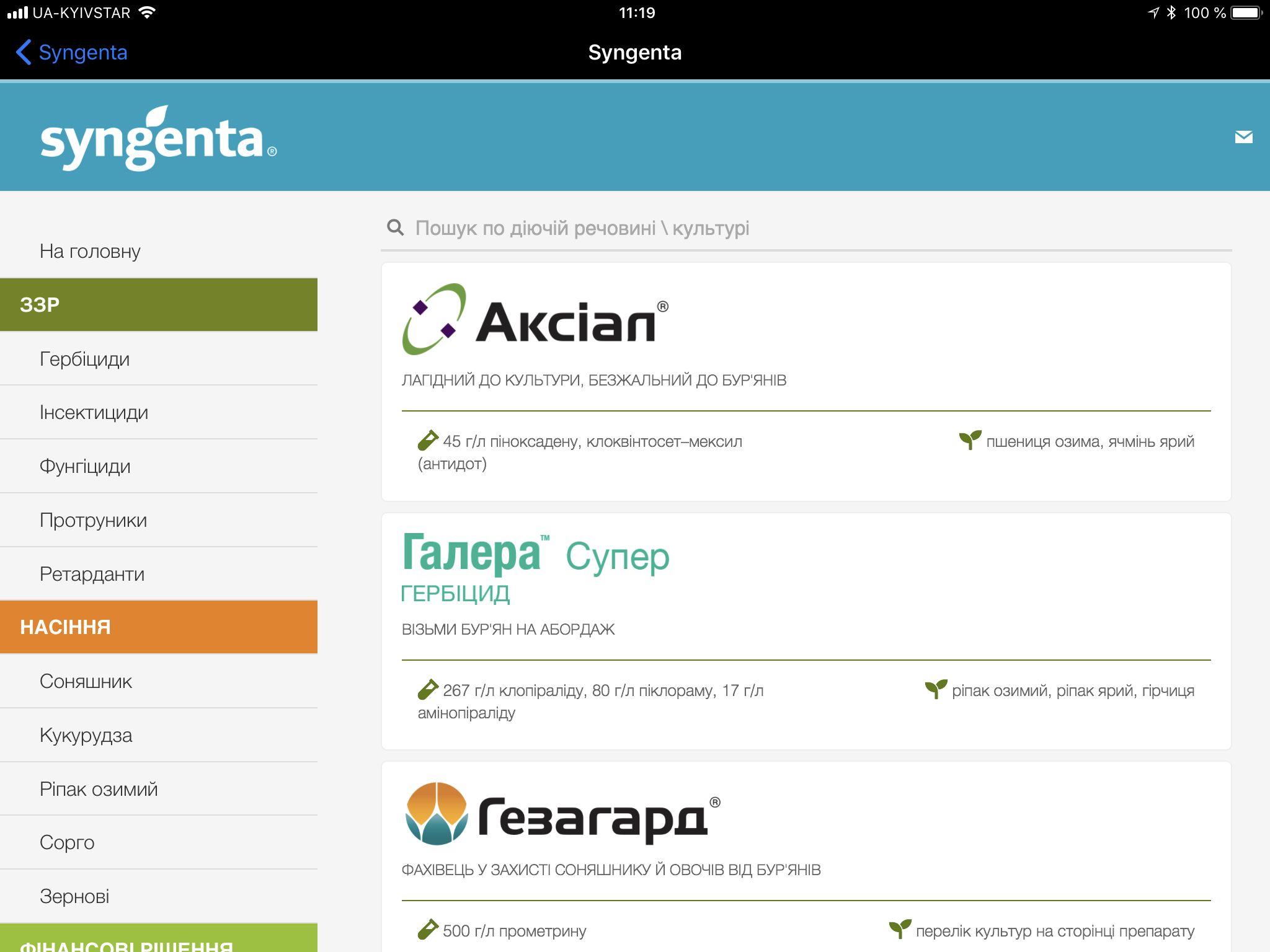This screenshot has height=952, width=1270.
Task: Tap sprout icon beside пшениця озима
Action: pos(970,440)
